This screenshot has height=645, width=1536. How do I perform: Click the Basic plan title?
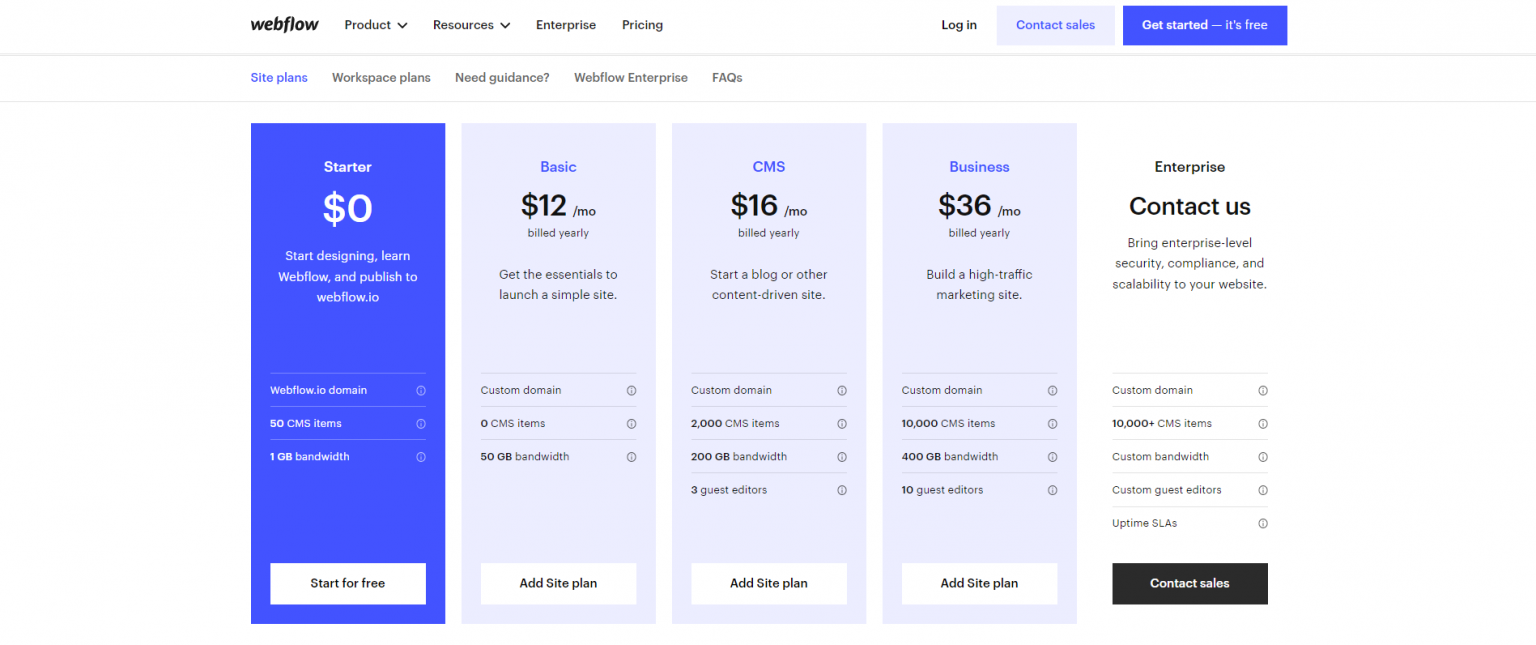pyautogui.click(x=558, y=167)
